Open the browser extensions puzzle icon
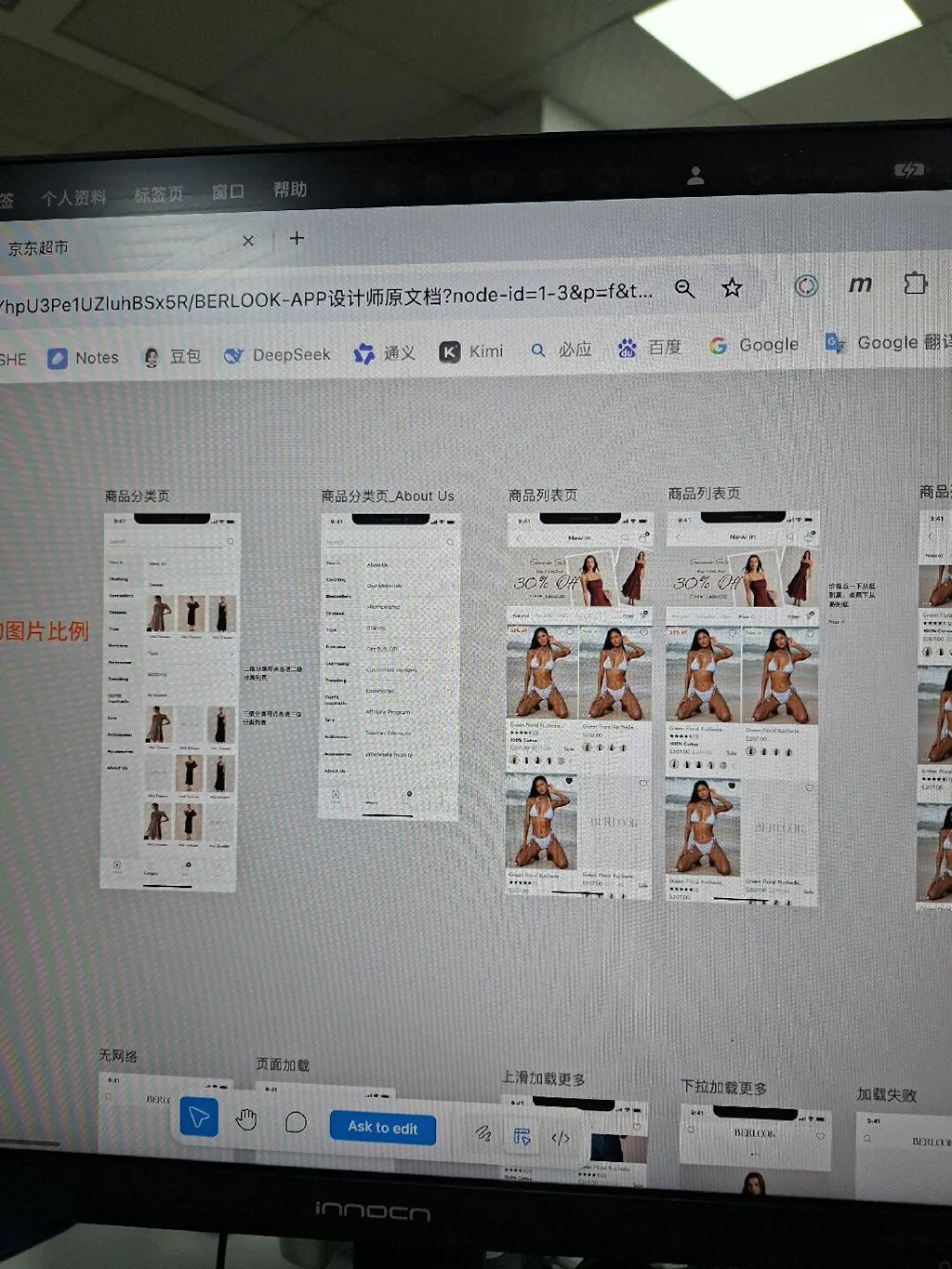This screenshot has width=952, height=1269. tap(916, 283)
